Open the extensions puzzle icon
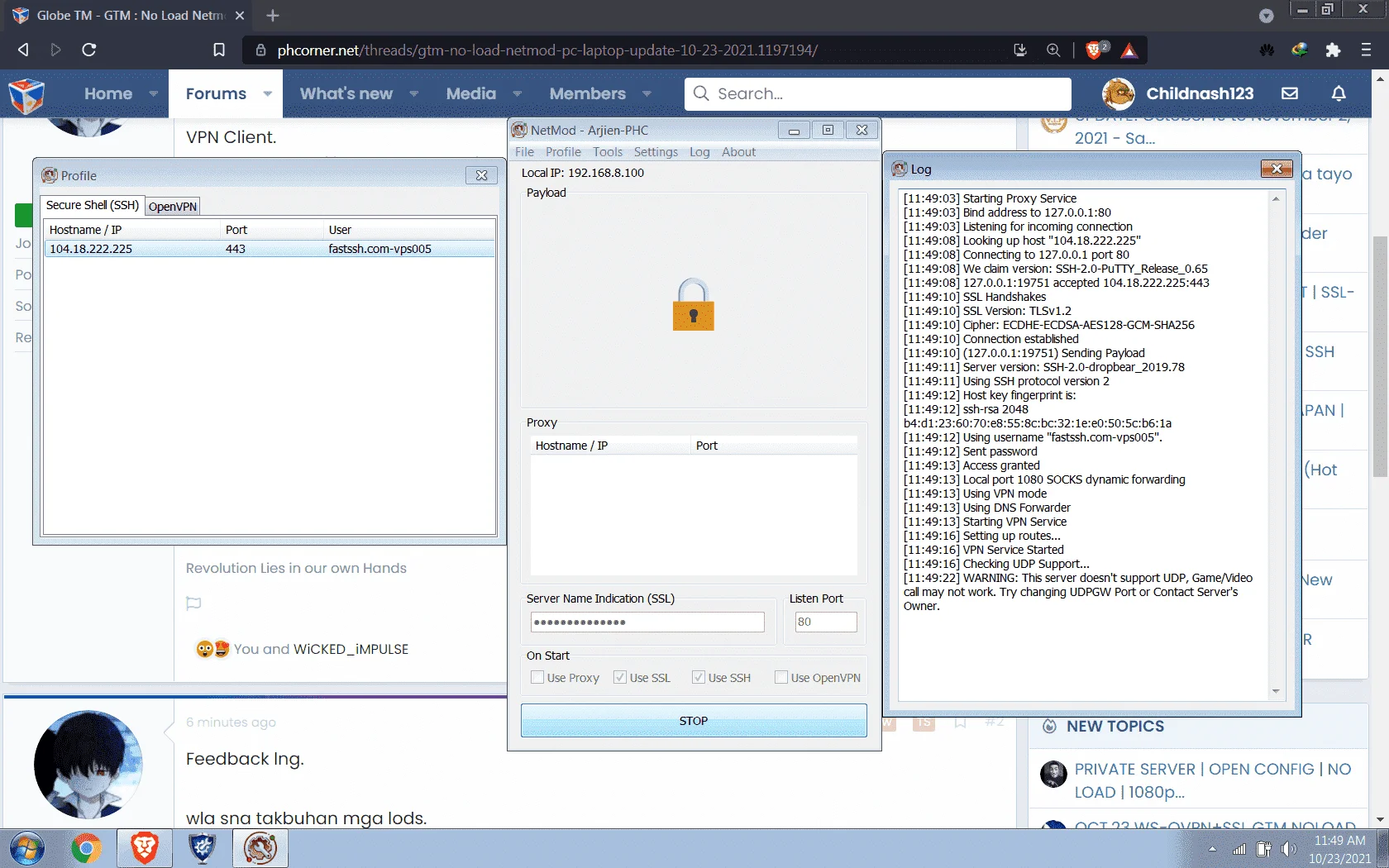The image size is (1389, 868). pos(1333,50)
